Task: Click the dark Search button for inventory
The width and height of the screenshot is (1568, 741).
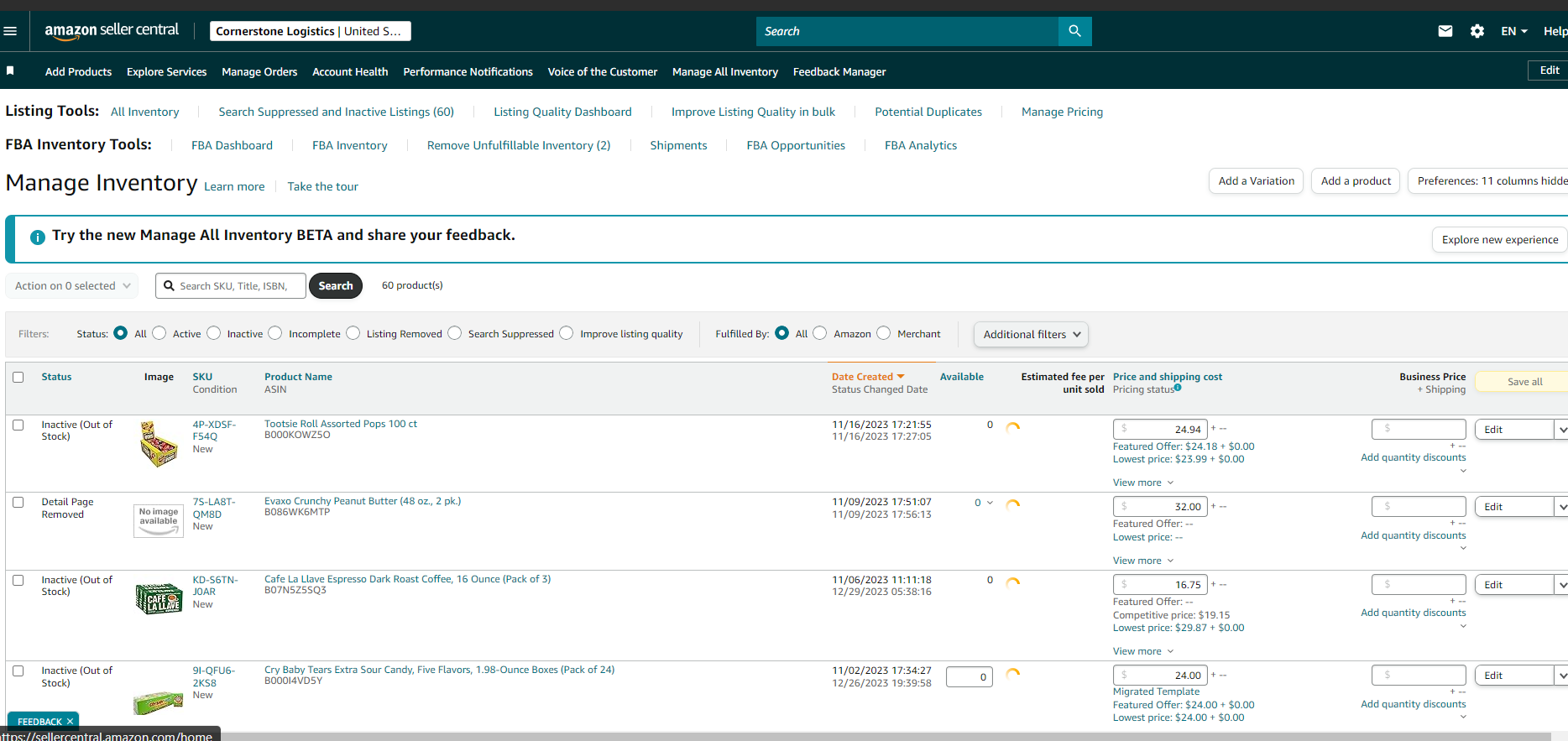Action: point(336,286)
